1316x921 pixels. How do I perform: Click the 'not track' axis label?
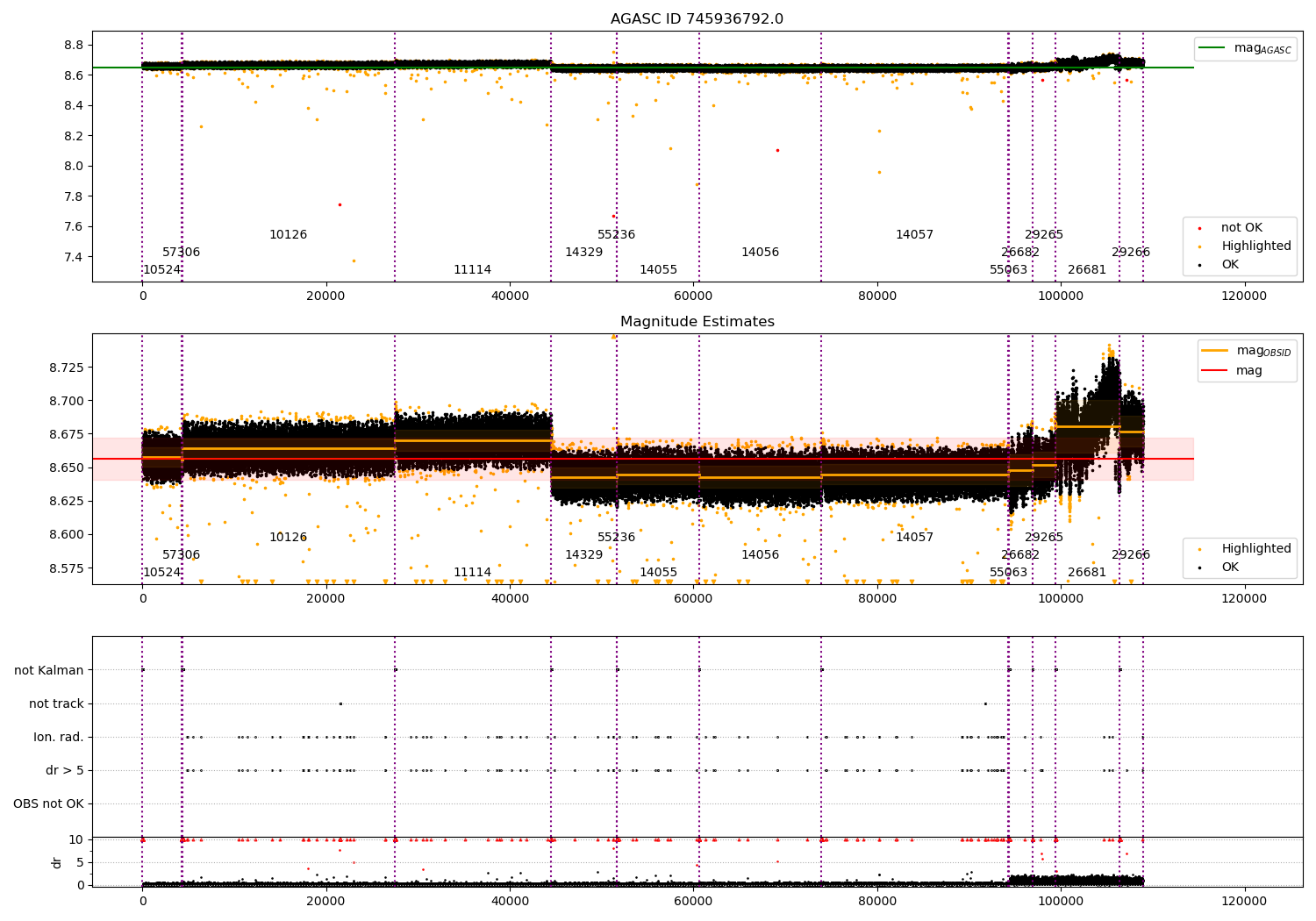56,703
